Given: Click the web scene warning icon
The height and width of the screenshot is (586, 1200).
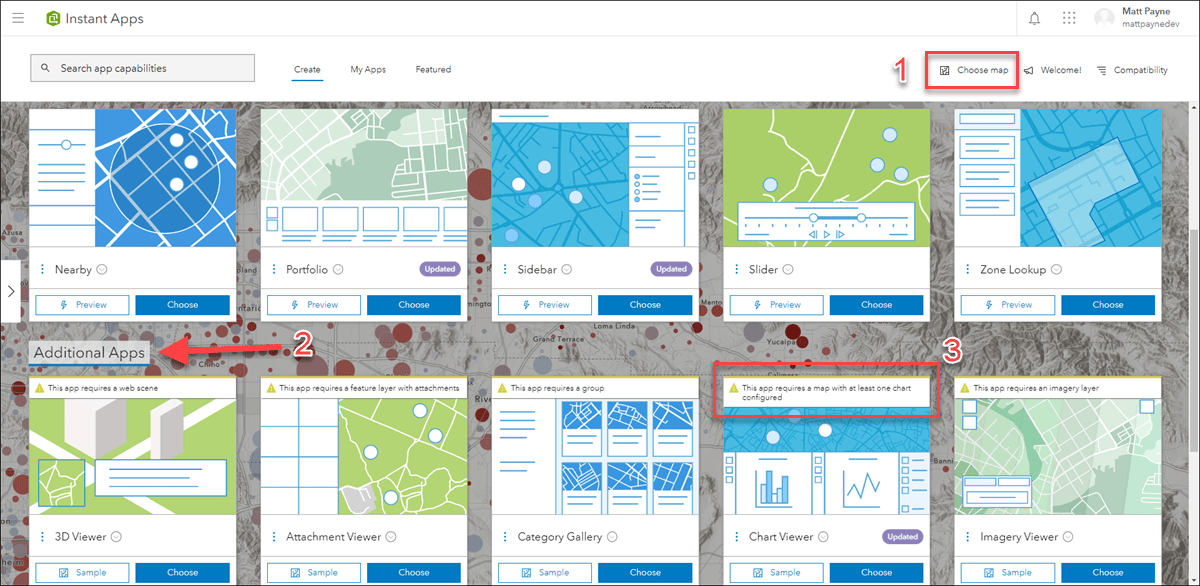Looking at the screenshot, I should pyautogui.click(x=39, y=387).
